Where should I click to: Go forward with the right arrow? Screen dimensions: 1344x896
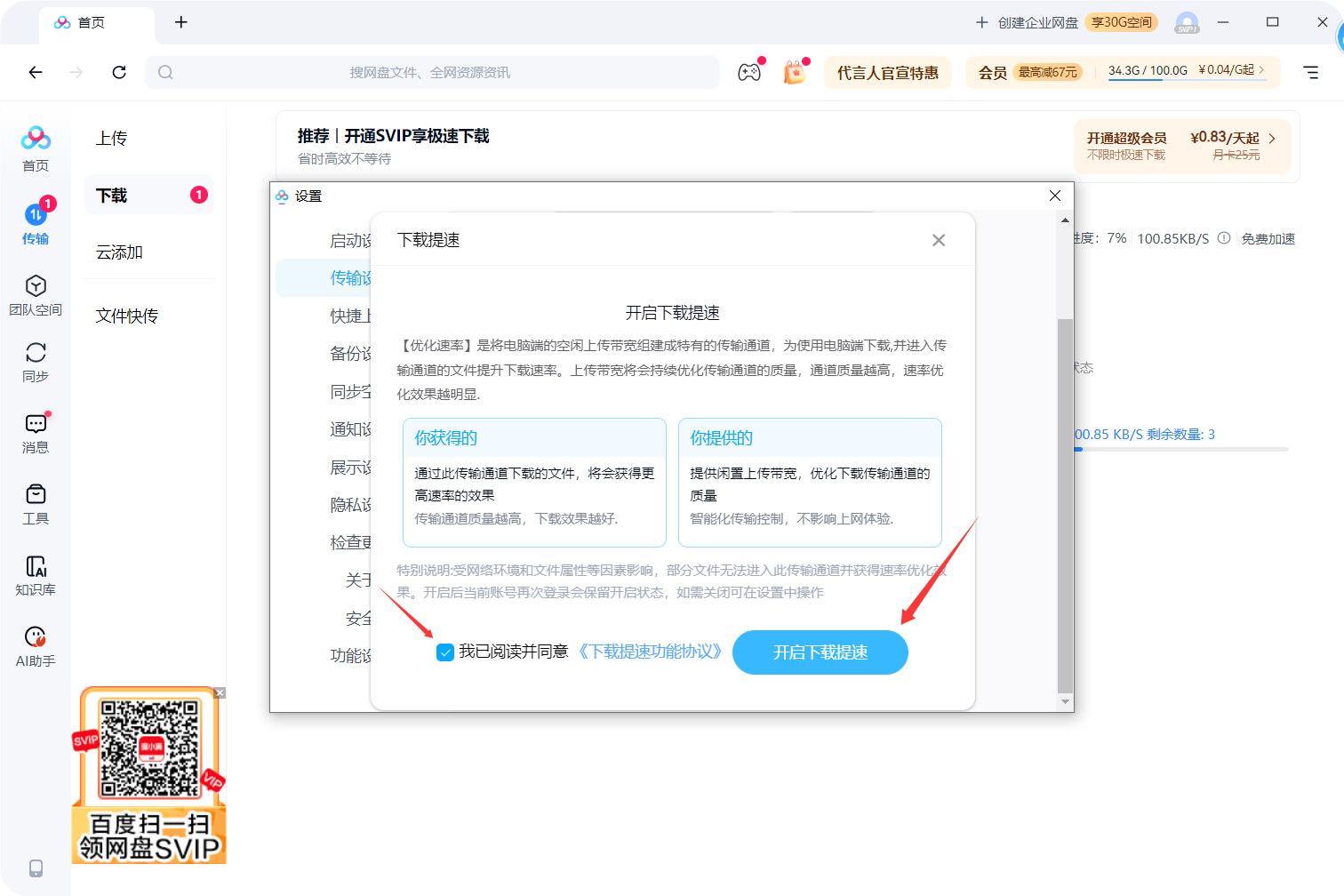click(76, 72)
